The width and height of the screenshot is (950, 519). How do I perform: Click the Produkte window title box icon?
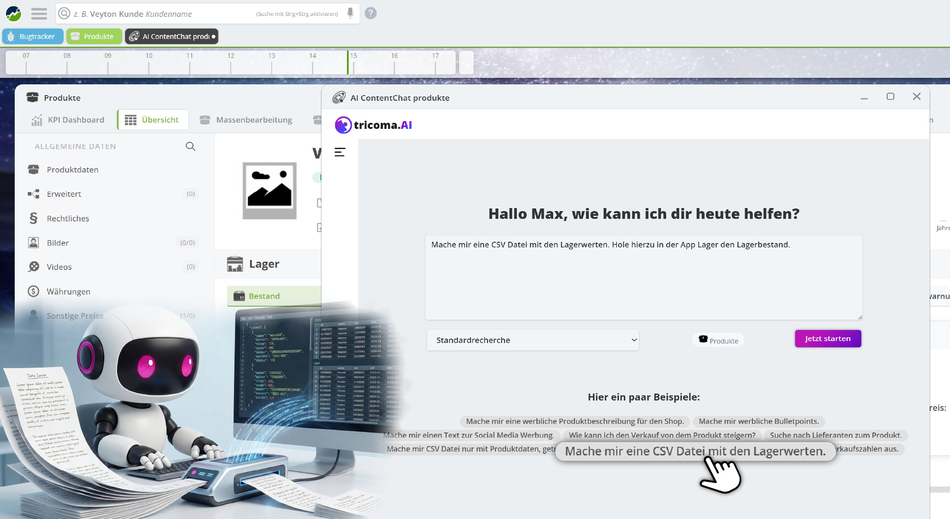click(32, 98)
